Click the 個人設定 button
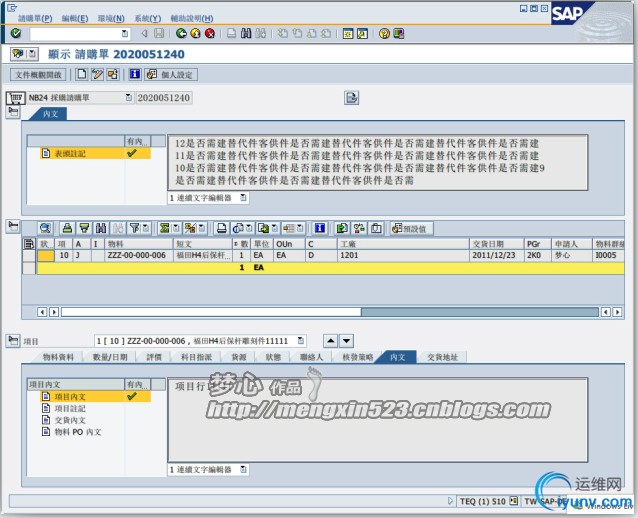The width and height of the screenshot is (638, 518). [x=171, y=74]
